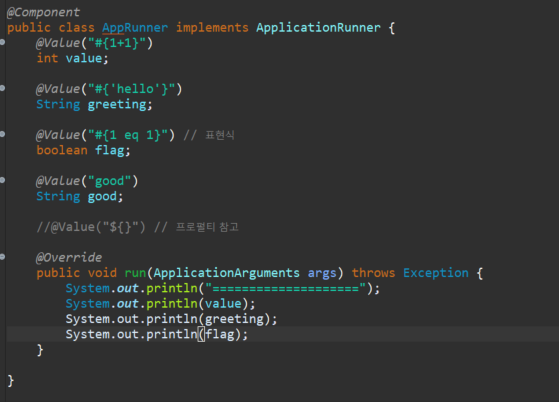The image size is (559, 402).
Task: Click the 'public class' keywords at the top
Action: [51, 28]
